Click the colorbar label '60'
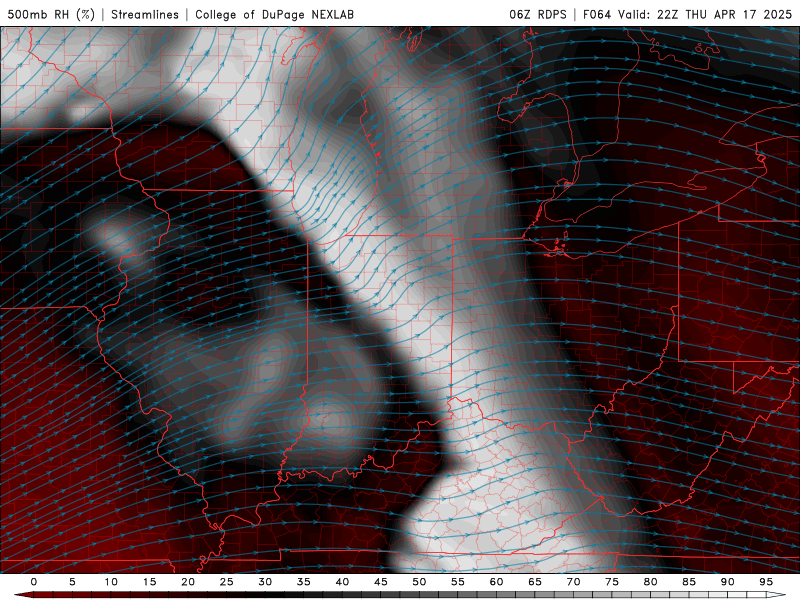The image size is (800, 600). click(496, 582)
